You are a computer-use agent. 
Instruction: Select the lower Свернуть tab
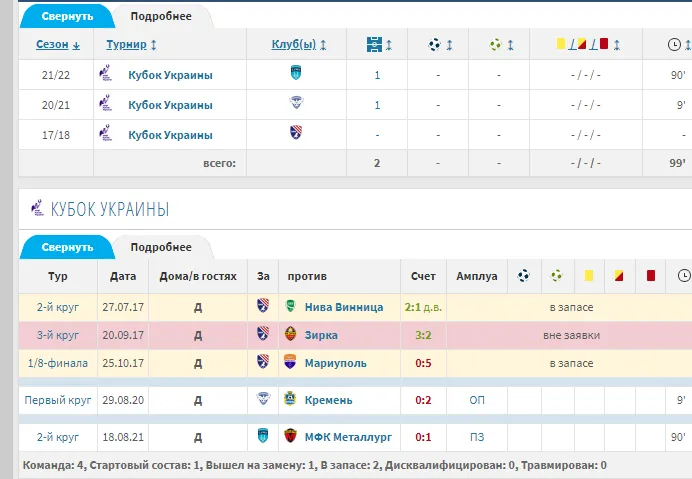67,247
